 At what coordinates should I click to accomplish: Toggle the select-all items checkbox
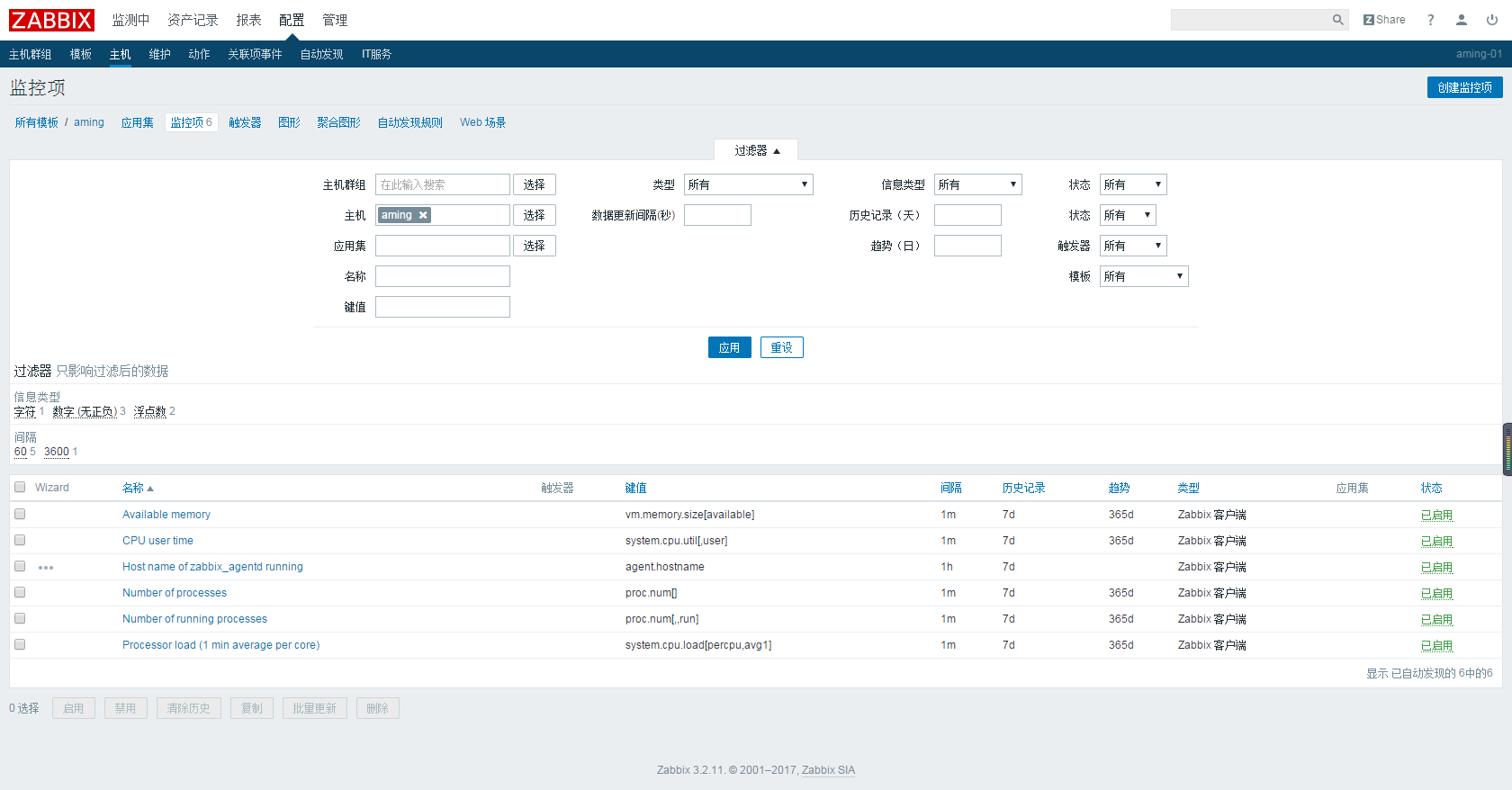(20, 487)
